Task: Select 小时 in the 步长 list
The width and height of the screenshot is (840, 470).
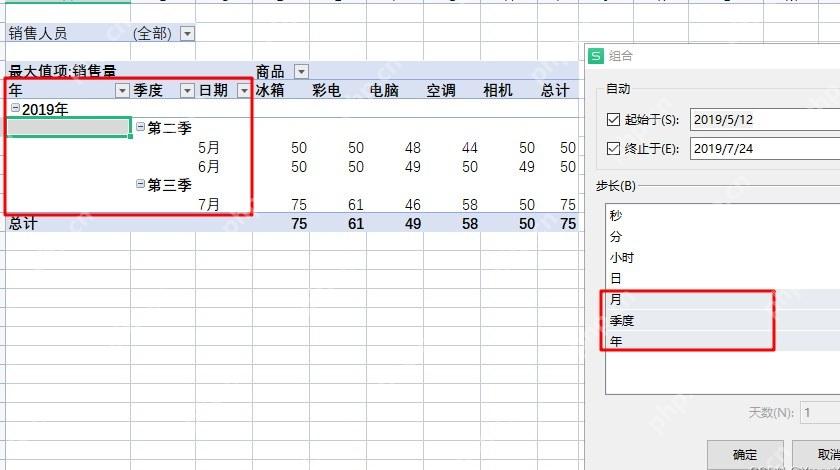Action: tap(723, 257)
